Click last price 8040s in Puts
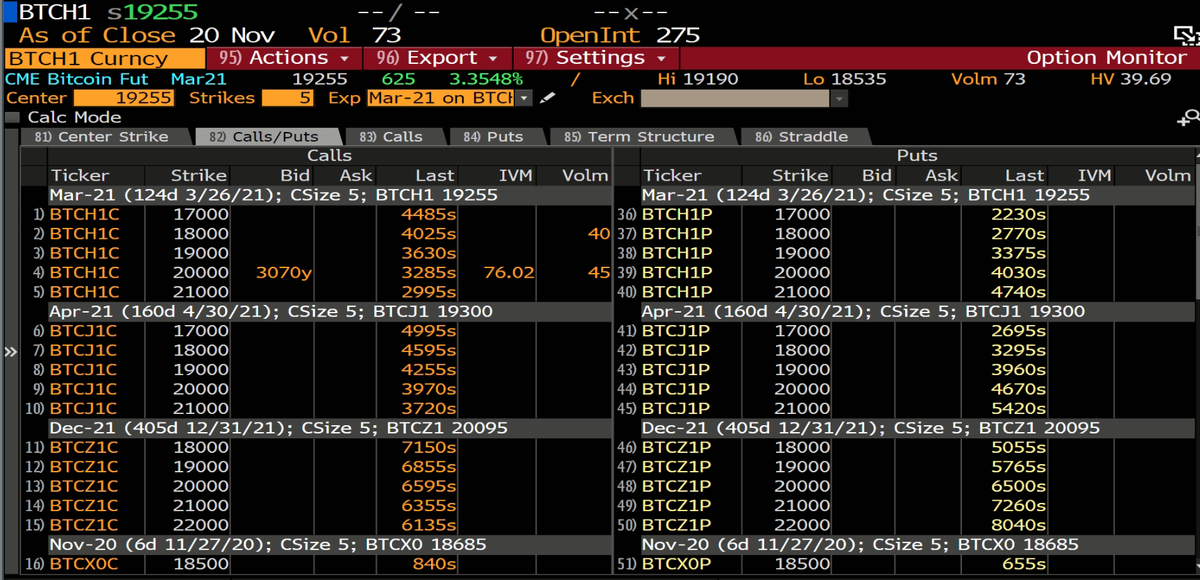The width and height of the screenshot is (1200, 580). (x=1018, y=525)
